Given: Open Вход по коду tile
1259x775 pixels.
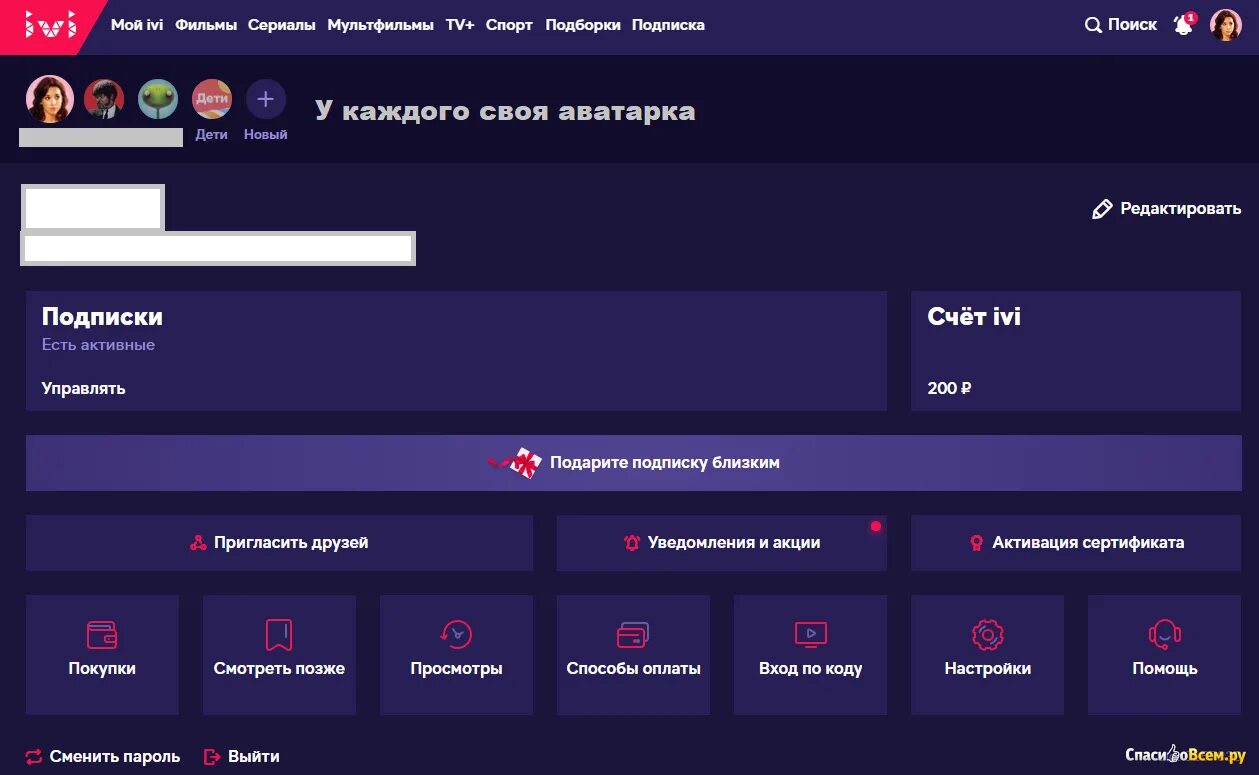Looking at the screenshot, I should (810, 655).
